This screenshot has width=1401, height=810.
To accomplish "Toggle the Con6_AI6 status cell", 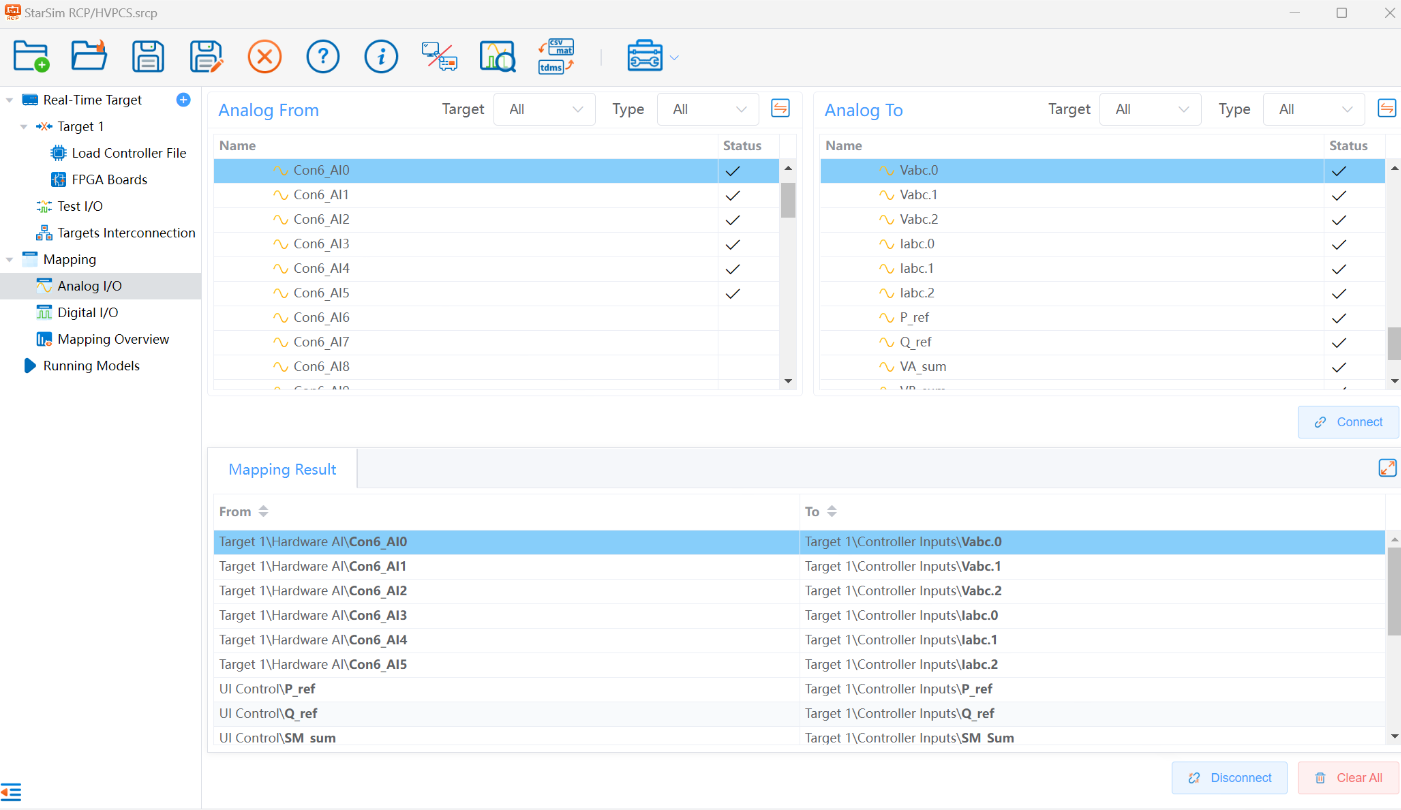I will tap(747, 318).
